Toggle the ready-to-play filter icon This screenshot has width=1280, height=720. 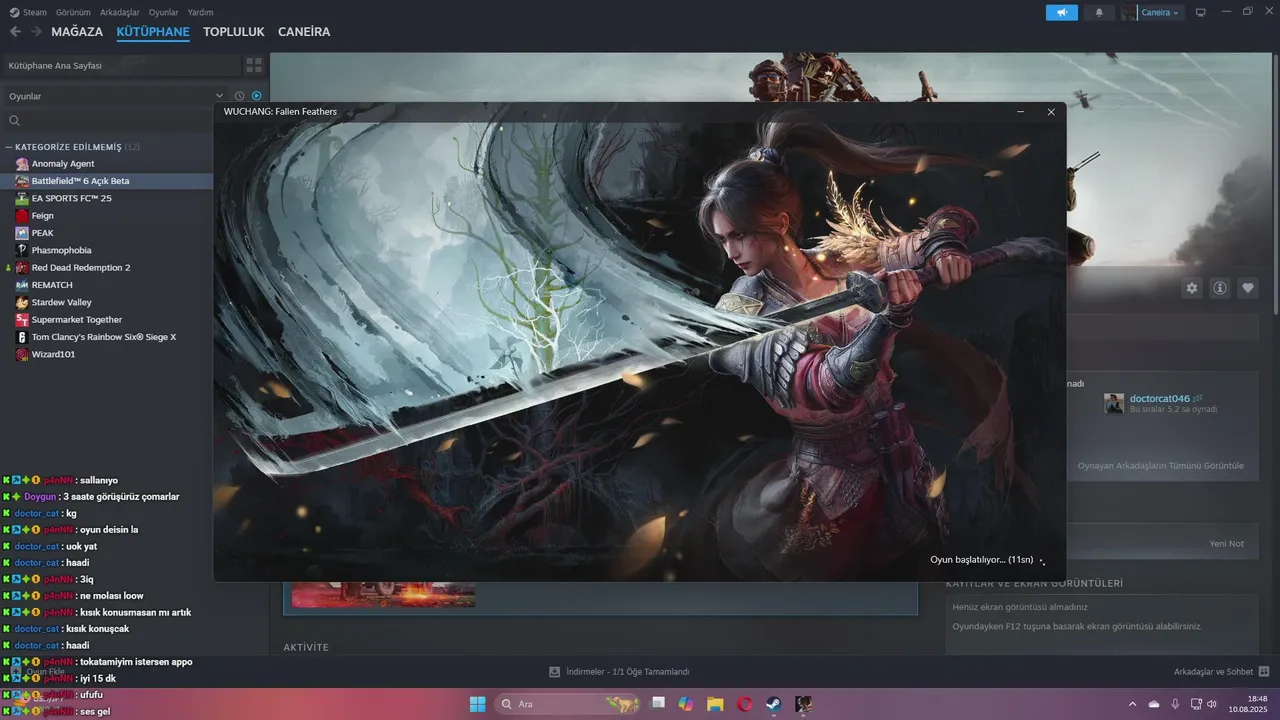[x=256, y=96]
